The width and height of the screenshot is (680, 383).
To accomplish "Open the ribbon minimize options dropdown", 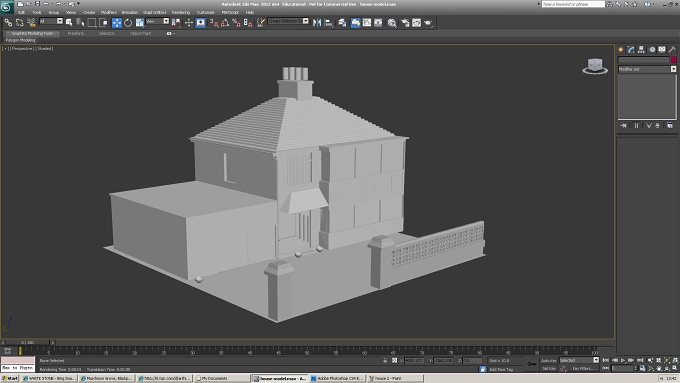I will (170, 33).
